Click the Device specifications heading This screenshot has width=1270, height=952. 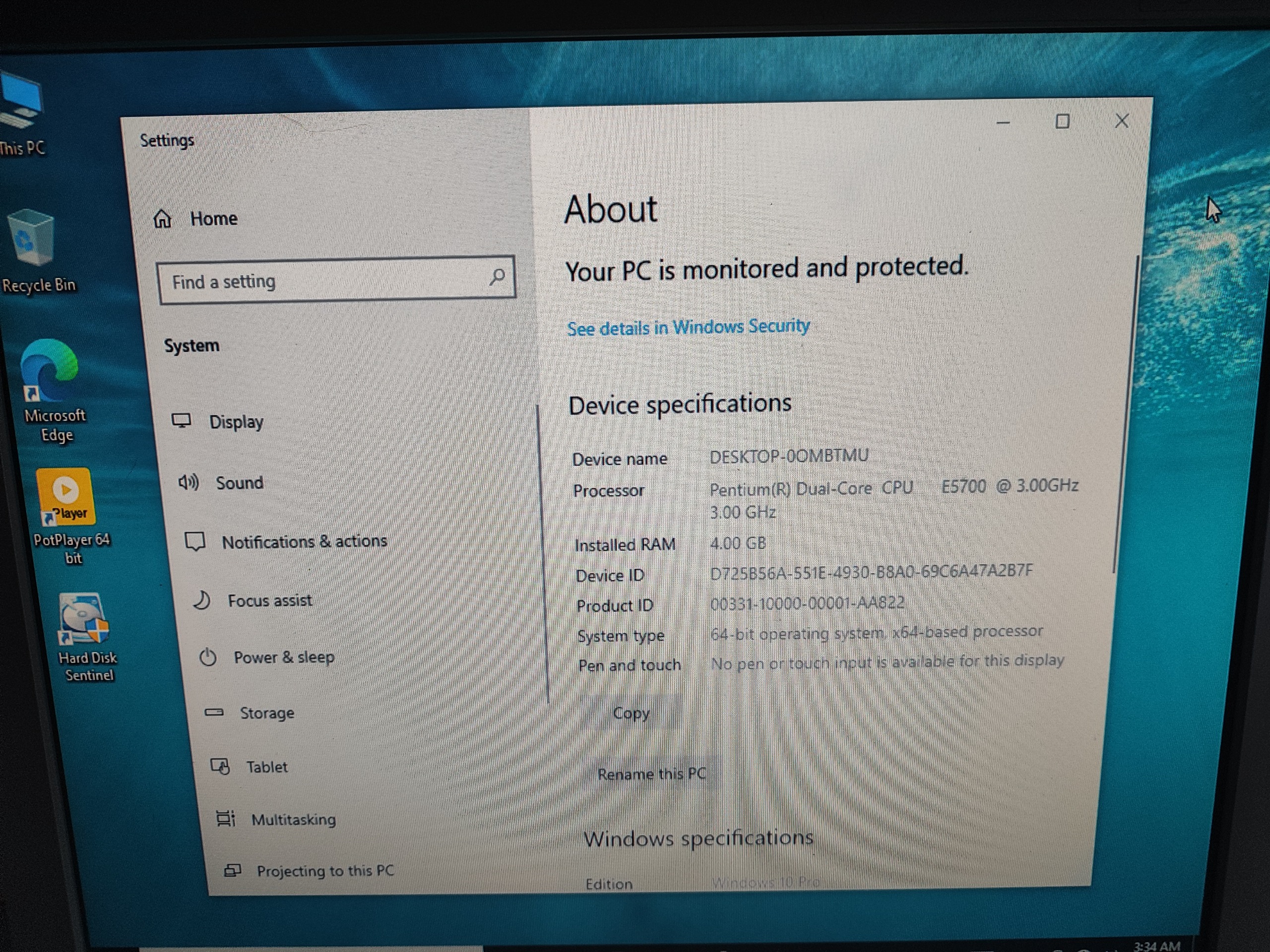[x=680, y=404]
